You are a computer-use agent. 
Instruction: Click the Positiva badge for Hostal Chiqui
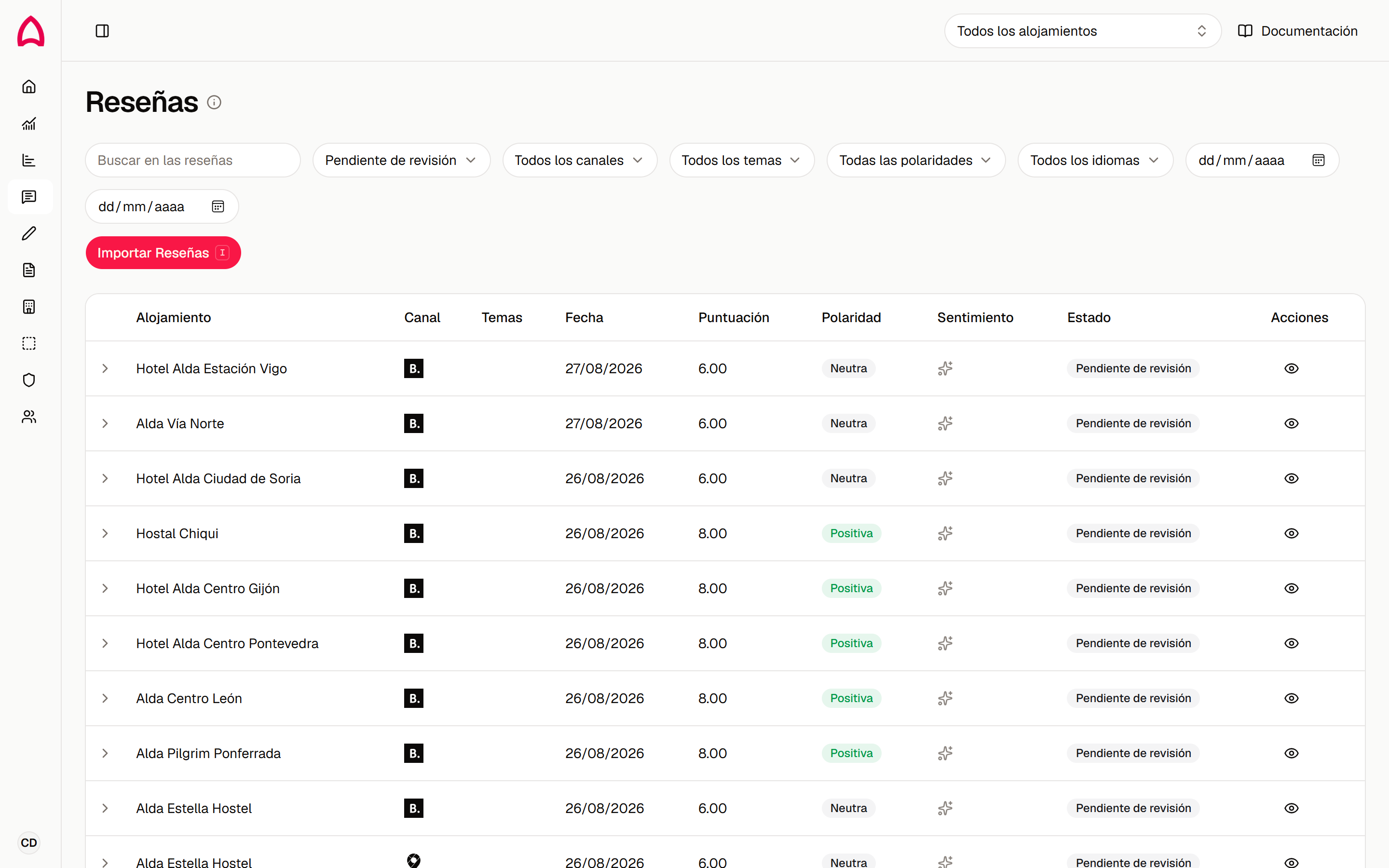(851, 533)
